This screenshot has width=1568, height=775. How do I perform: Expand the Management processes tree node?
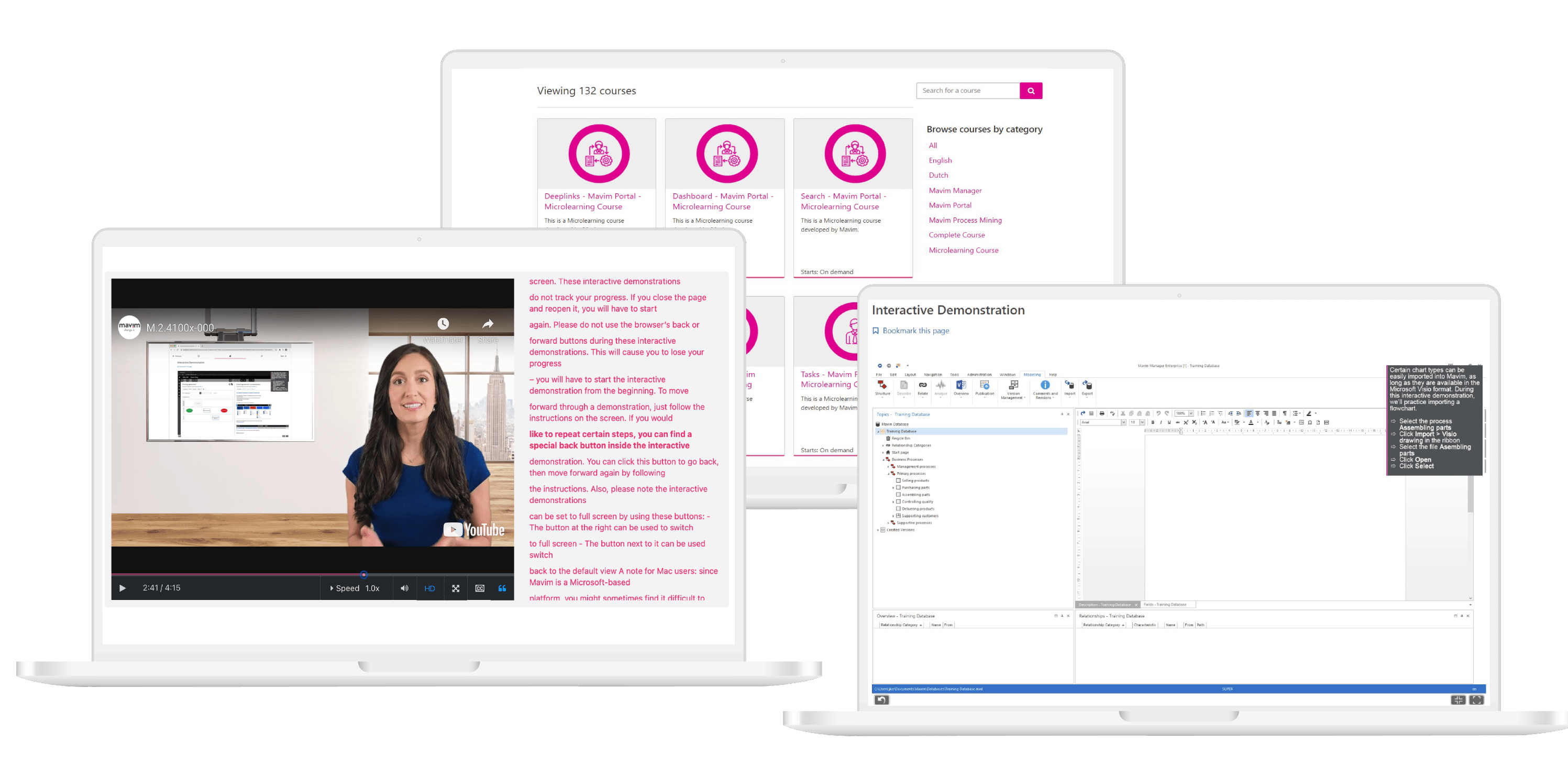point(888,467)
